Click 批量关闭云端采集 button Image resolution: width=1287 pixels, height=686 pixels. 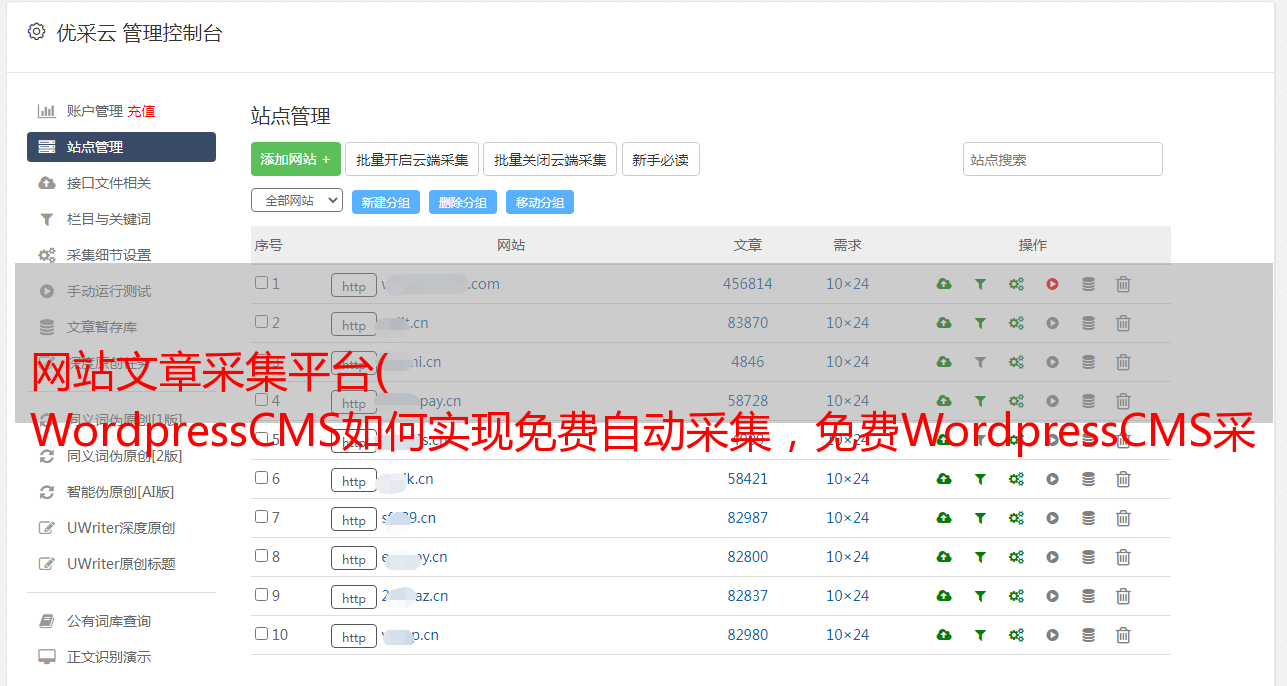point(550,159)
